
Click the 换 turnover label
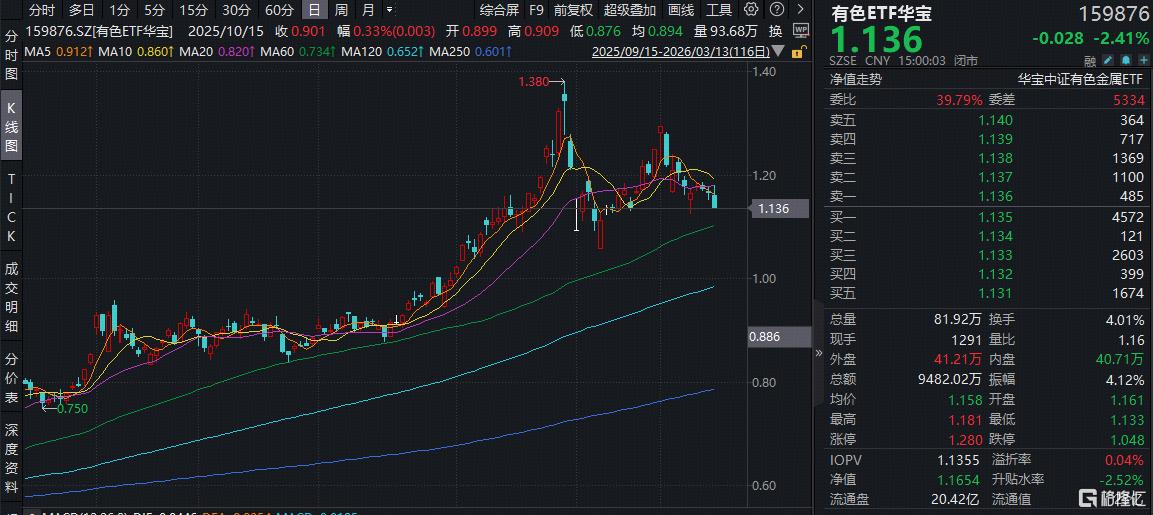775,31
